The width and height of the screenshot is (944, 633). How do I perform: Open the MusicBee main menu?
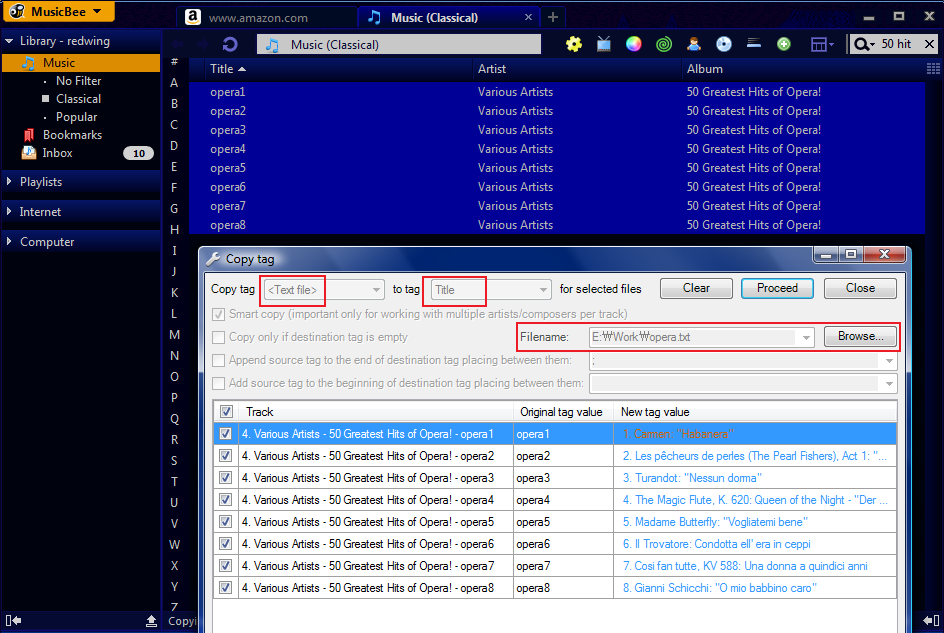click(59, 11)
